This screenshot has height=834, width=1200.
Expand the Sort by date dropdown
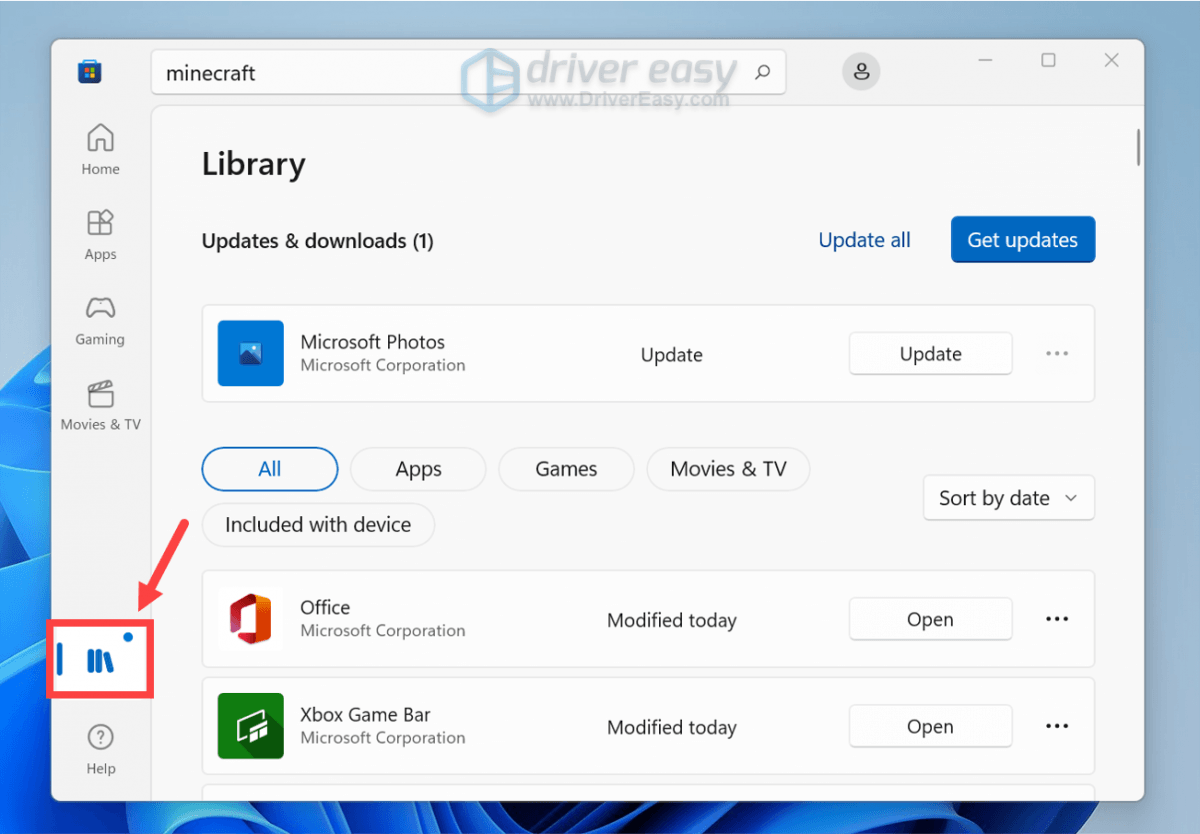[1009, 498]
